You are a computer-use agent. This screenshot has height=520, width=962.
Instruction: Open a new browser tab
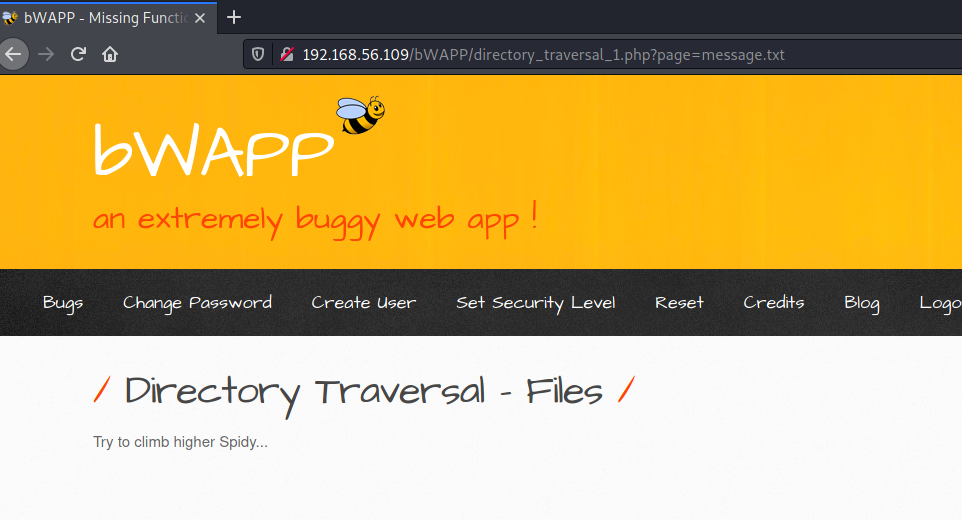234,17
